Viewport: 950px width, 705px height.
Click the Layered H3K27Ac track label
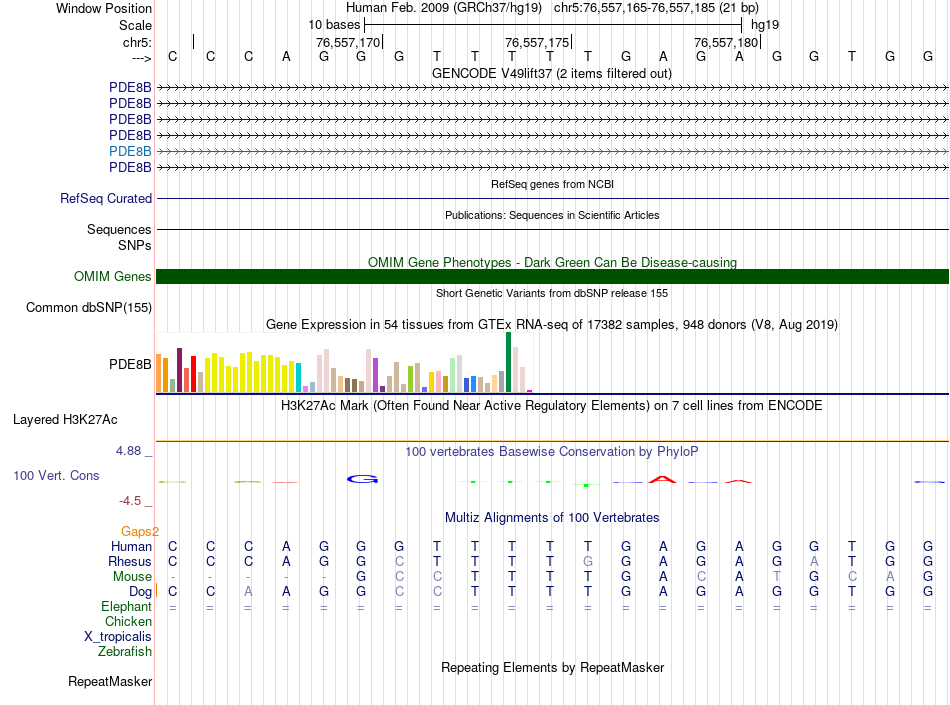click(x=65, y=420)
